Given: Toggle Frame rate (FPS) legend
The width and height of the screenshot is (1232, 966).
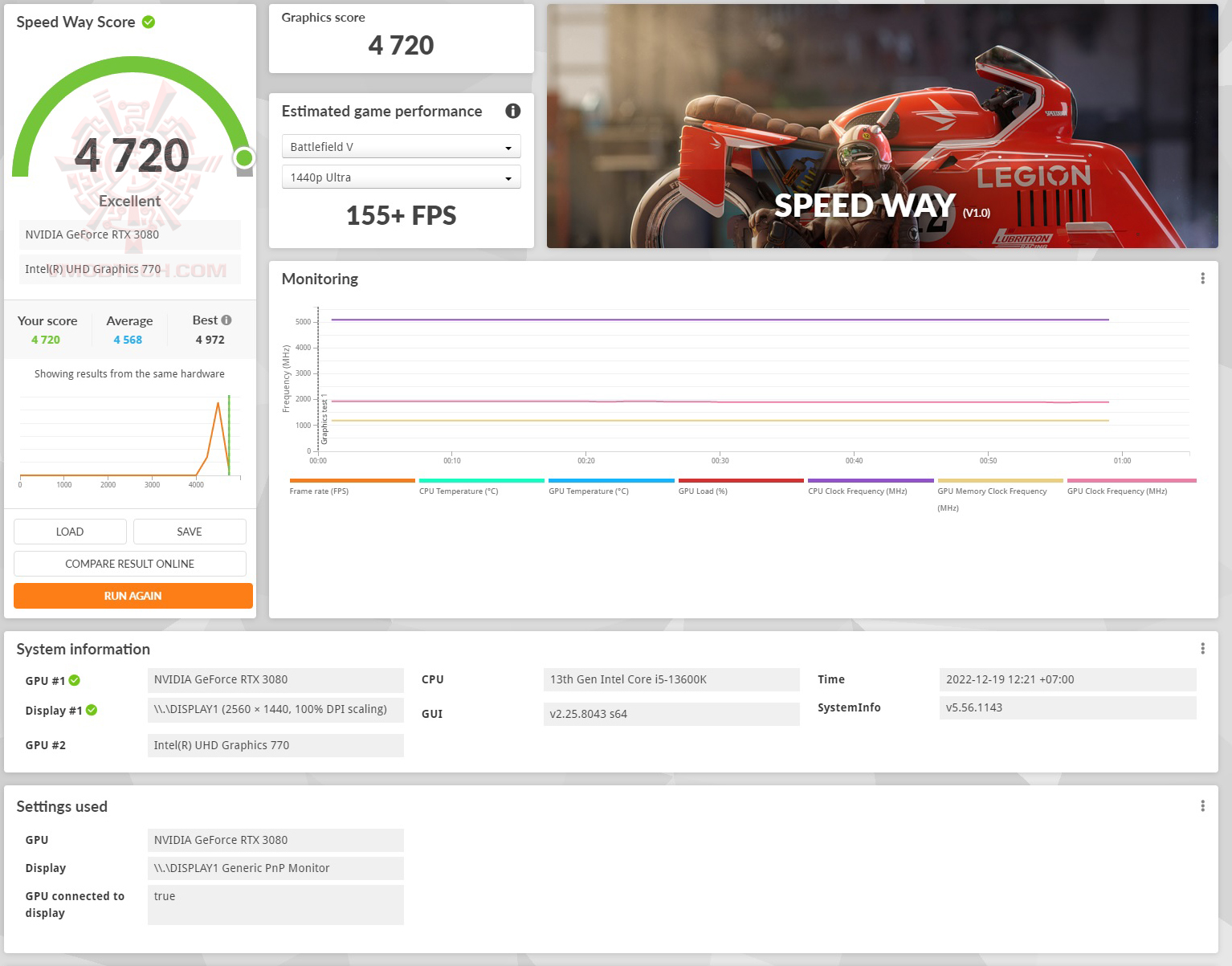Looking at the screenshot, I should click(352, 487).
